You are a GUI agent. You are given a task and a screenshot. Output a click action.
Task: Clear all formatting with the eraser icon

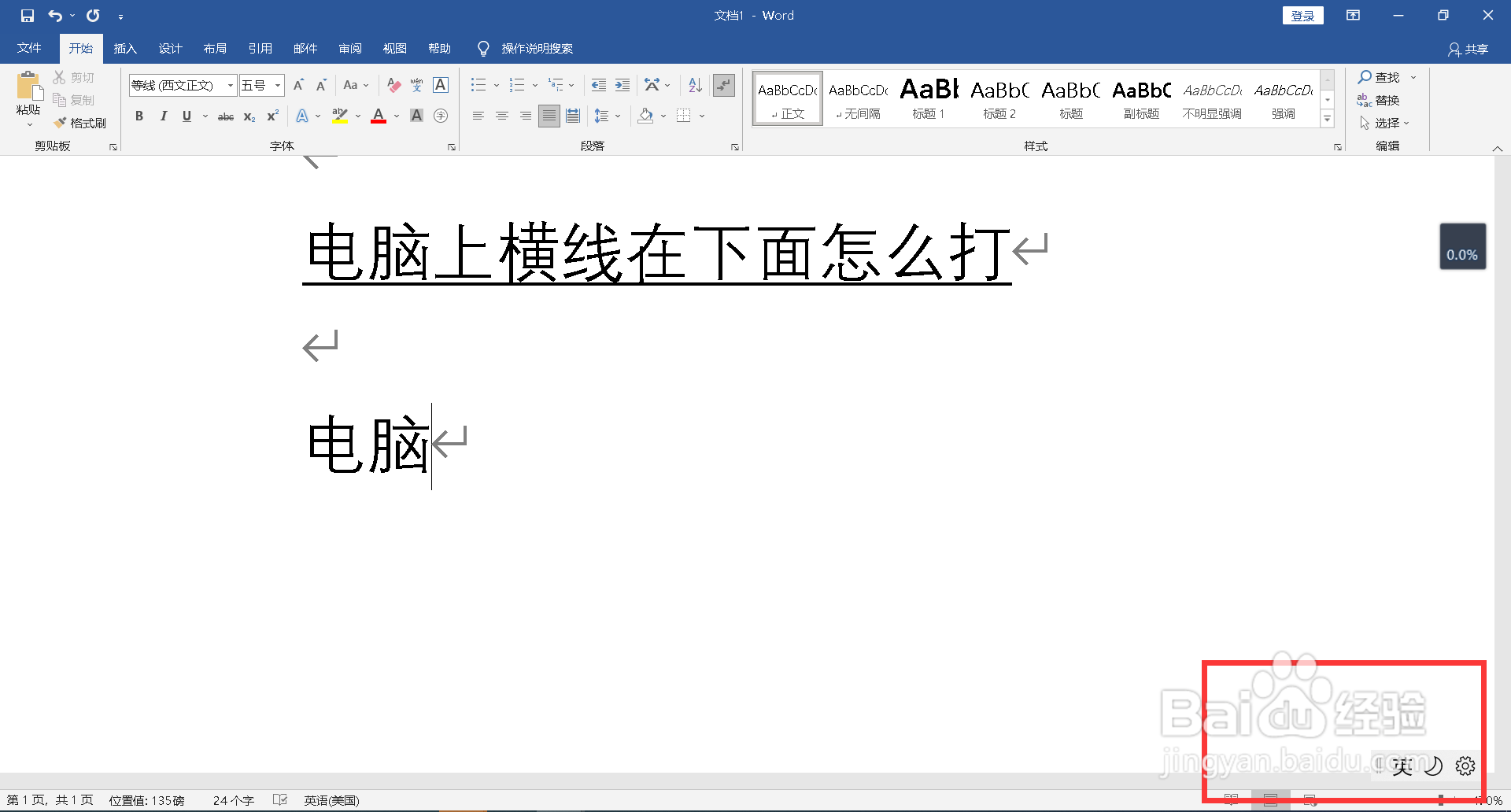(x=393, y=85)
